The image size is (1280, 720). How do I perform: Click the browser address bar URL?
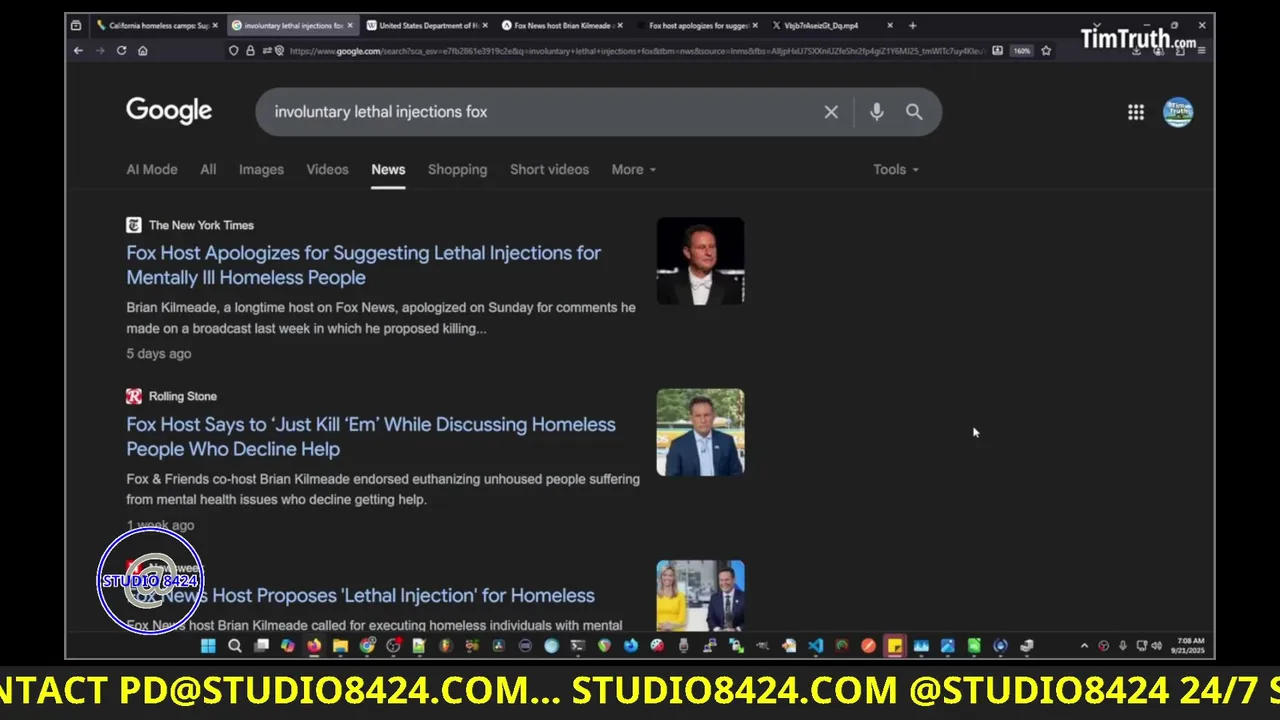point(636,50)
